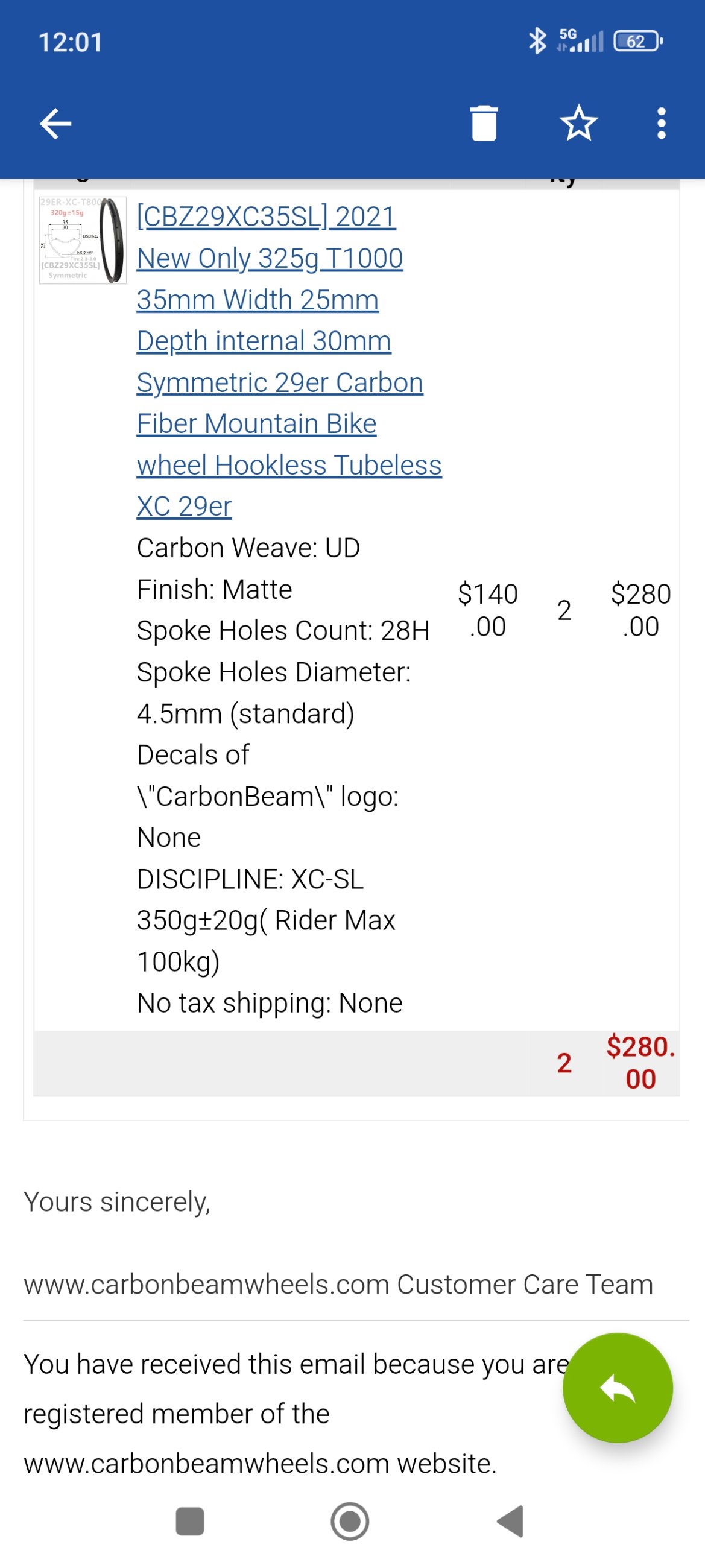Image resolution: width=705 pixels, height=1568 pixels.
Task: Tap the carbon rim product thumbnail
Action: (83, 241)
